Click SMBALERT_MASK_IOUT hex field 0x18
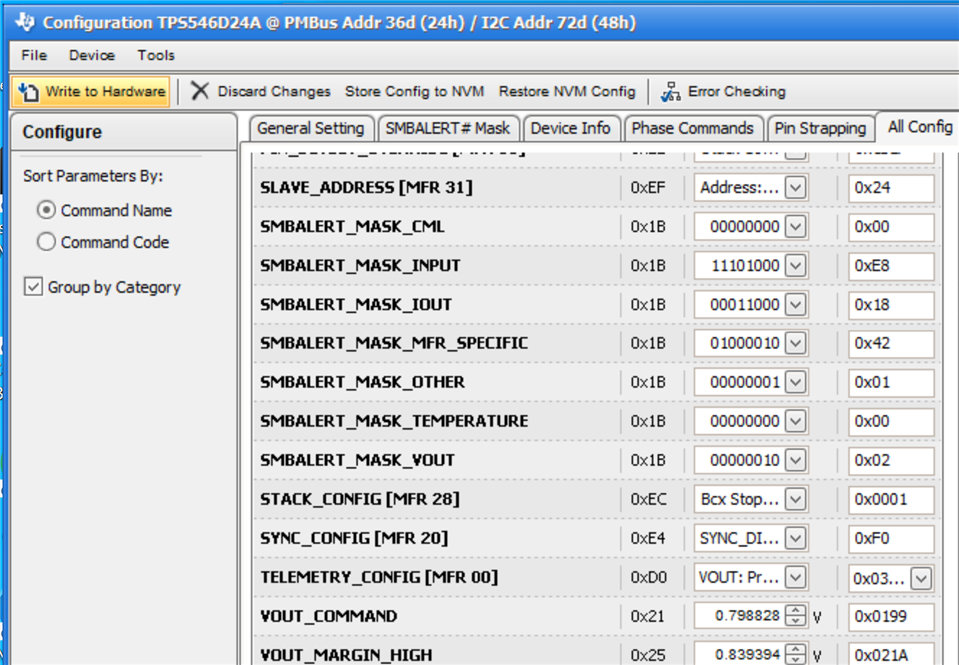This screenshot has height=665, width=959. pos(891,304)
